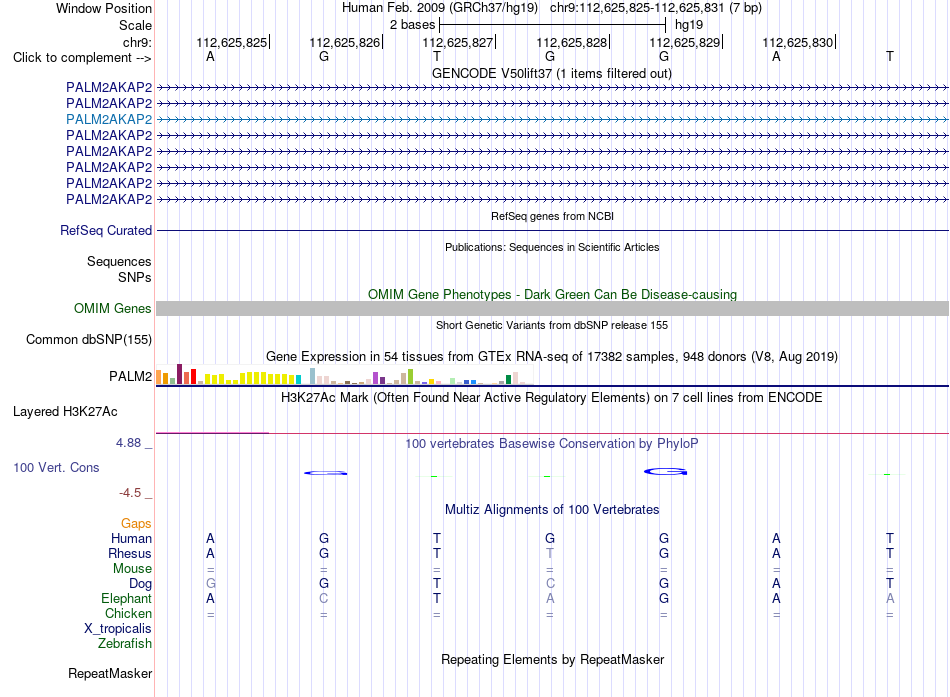Open the 'RefSeq genes from NCBI' track title
This screenshot has height=697, width=950.
point(552,216)
